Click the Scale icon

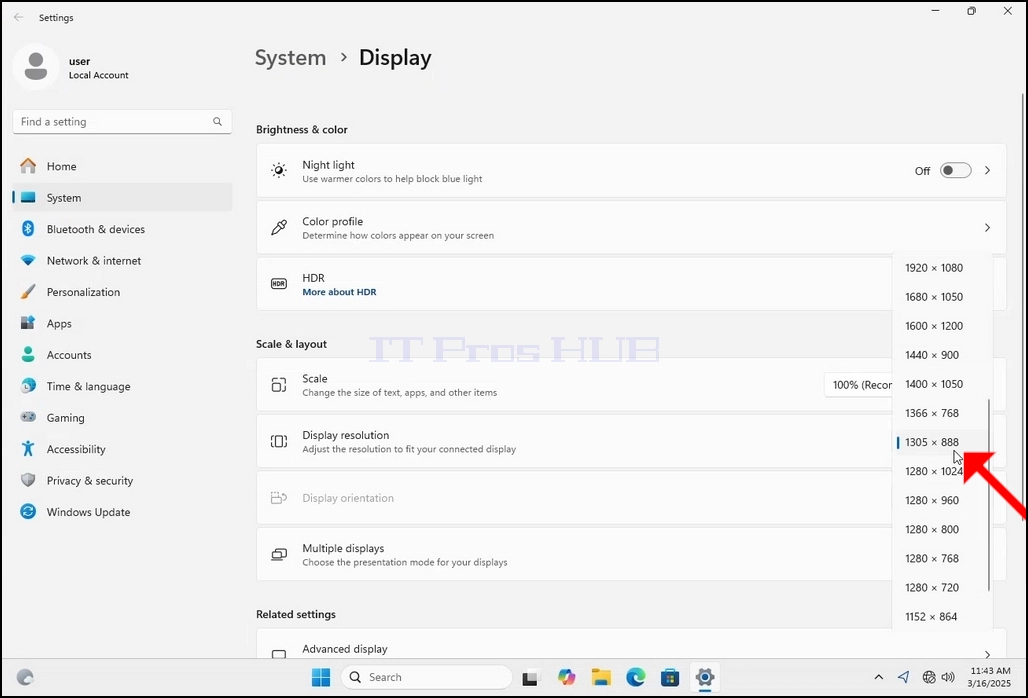coord(279,385)
